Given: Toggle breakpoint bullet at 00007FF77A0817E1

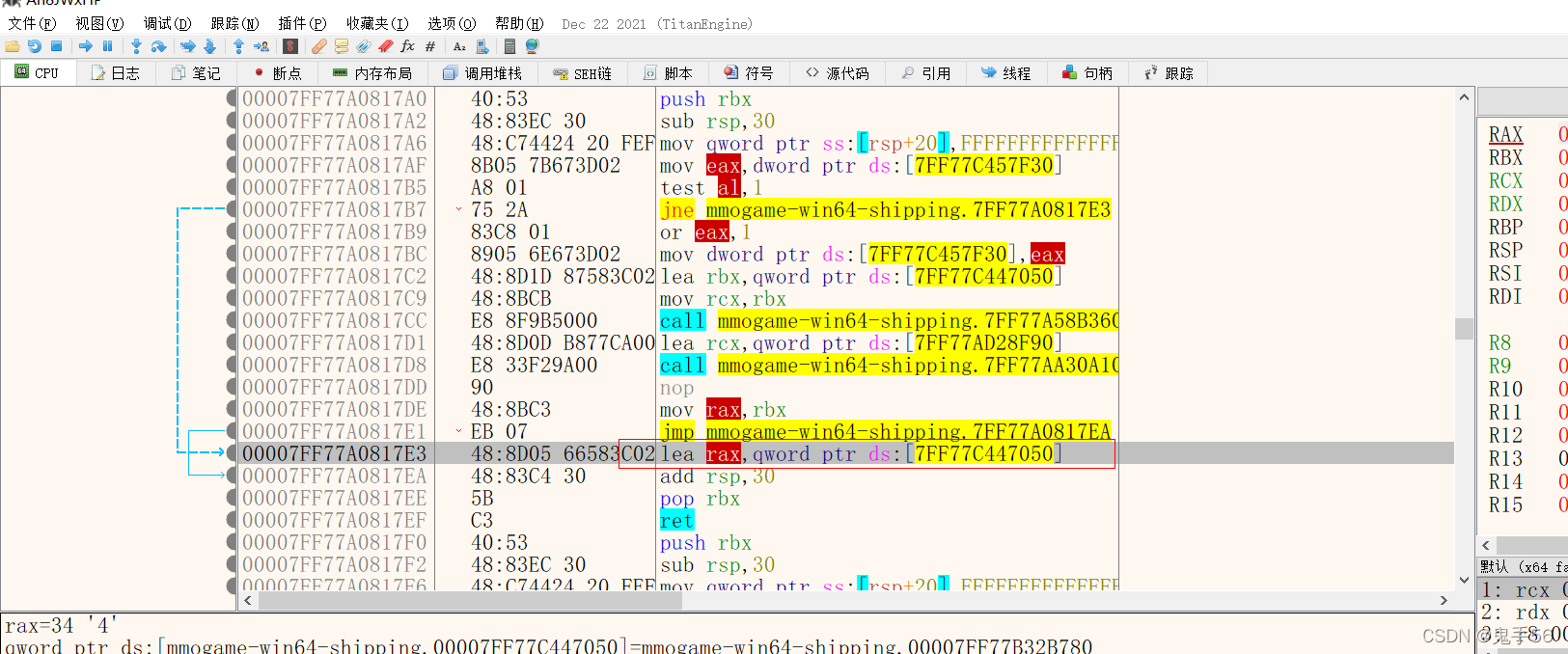Looking at the screenshot, I should tap(232, 431).
